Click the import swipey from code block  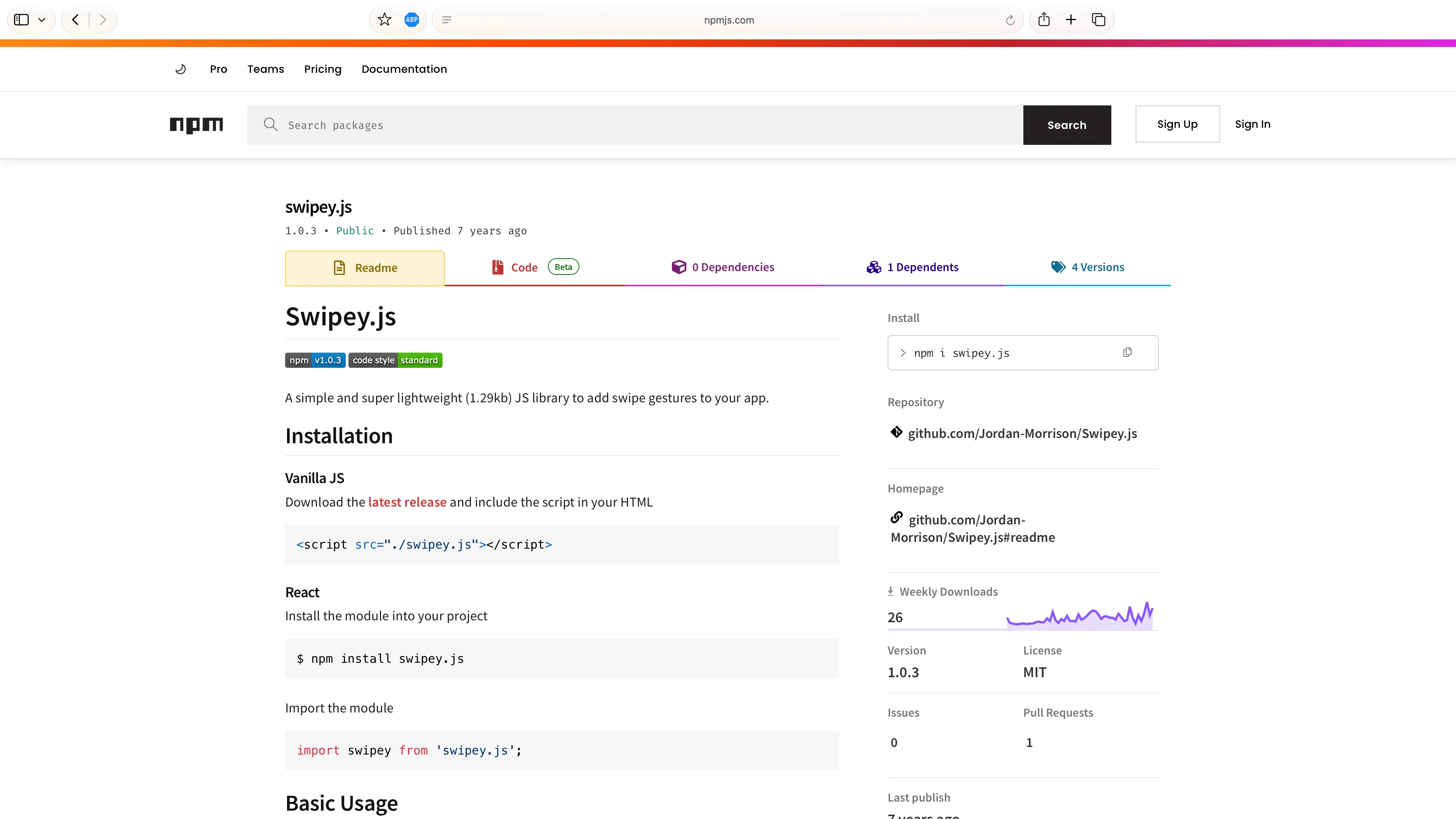point(562,750)
